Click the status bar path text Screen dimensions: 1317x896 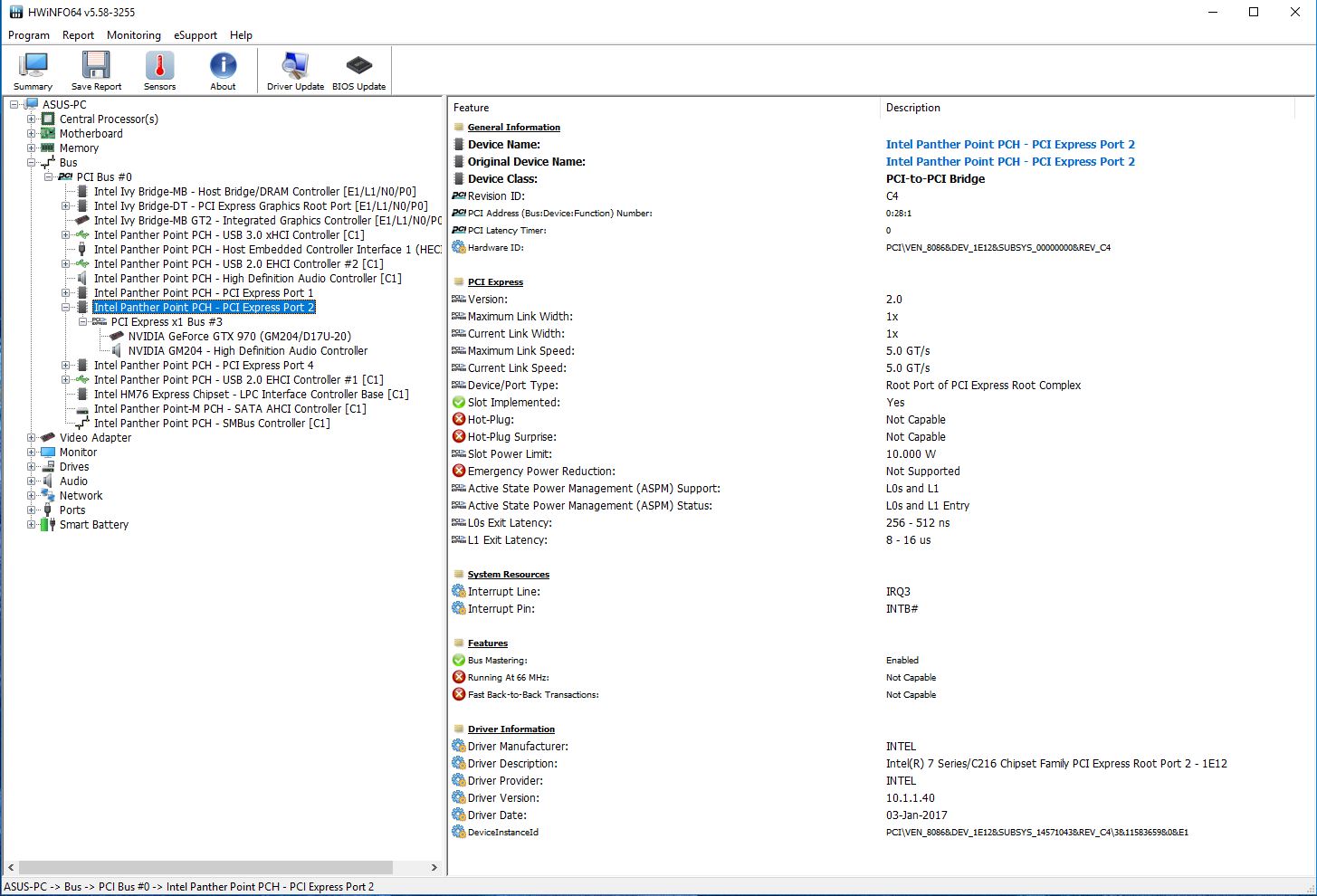point(189,886)
